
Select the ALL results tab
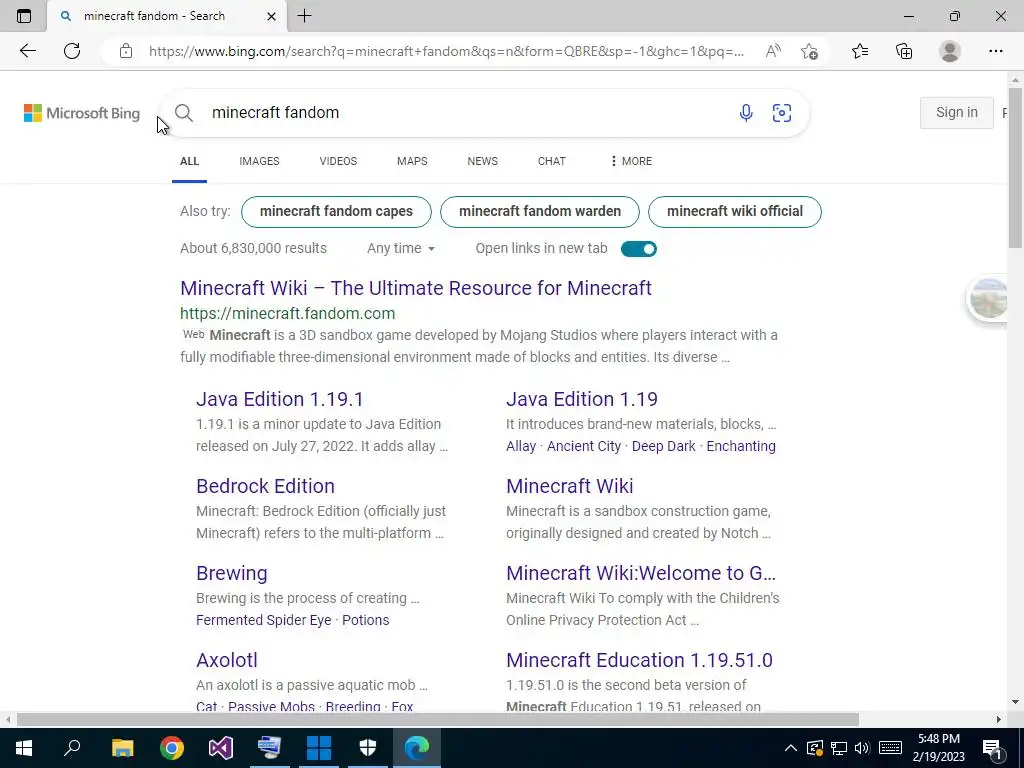[x=189, y=161]
